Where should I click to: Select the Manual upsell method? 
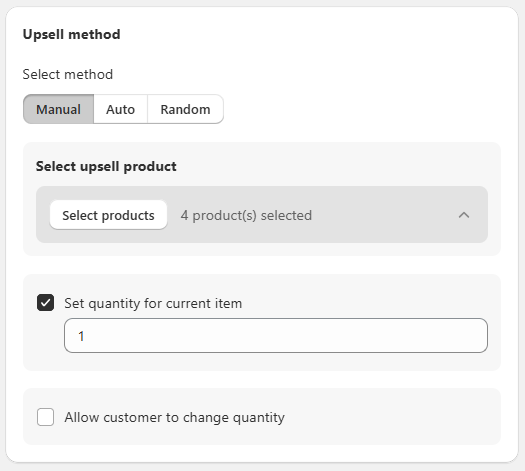[58, 109]
